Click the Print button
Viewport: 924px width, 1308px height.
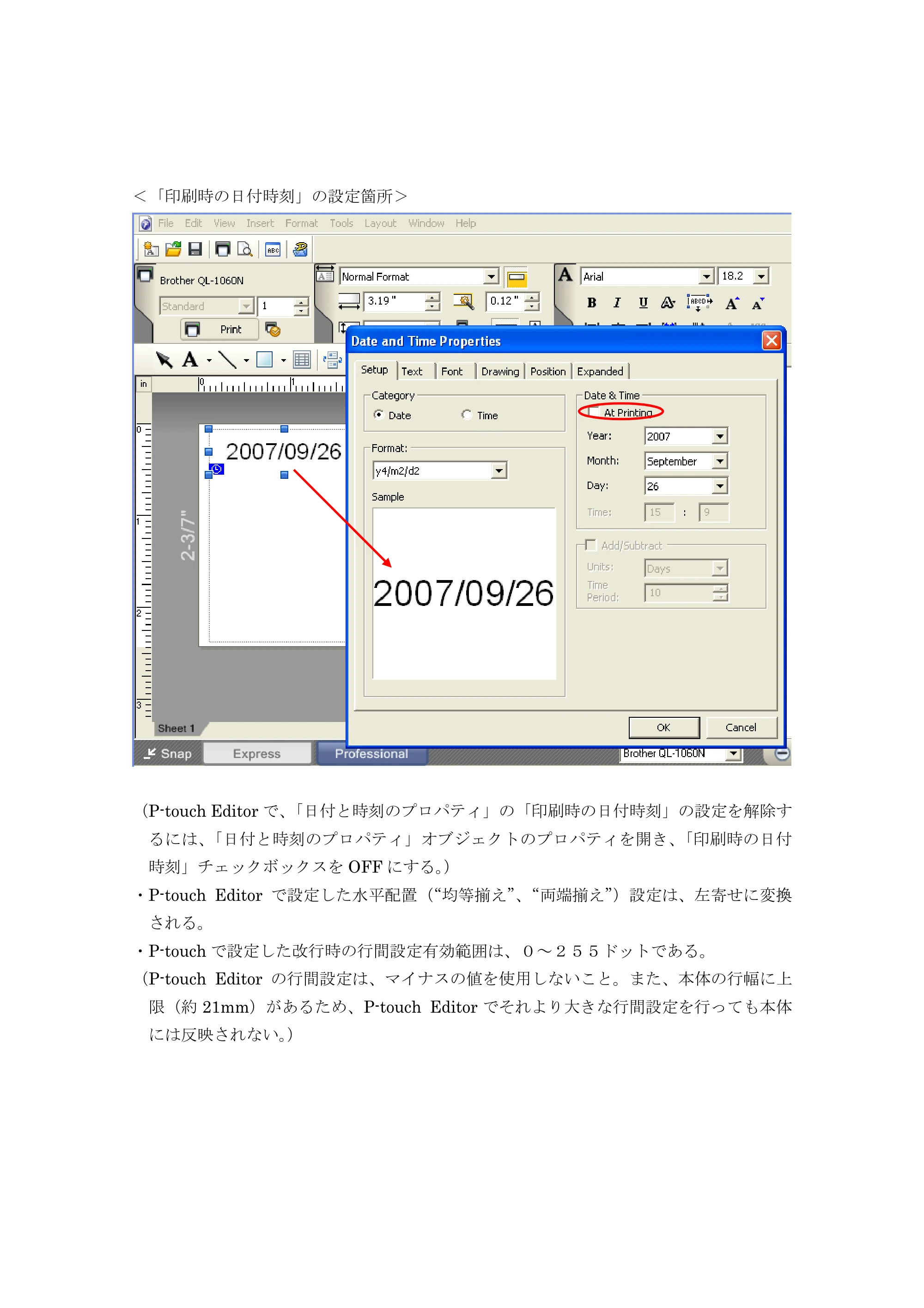pyautogui.click(x=220, y=329)
